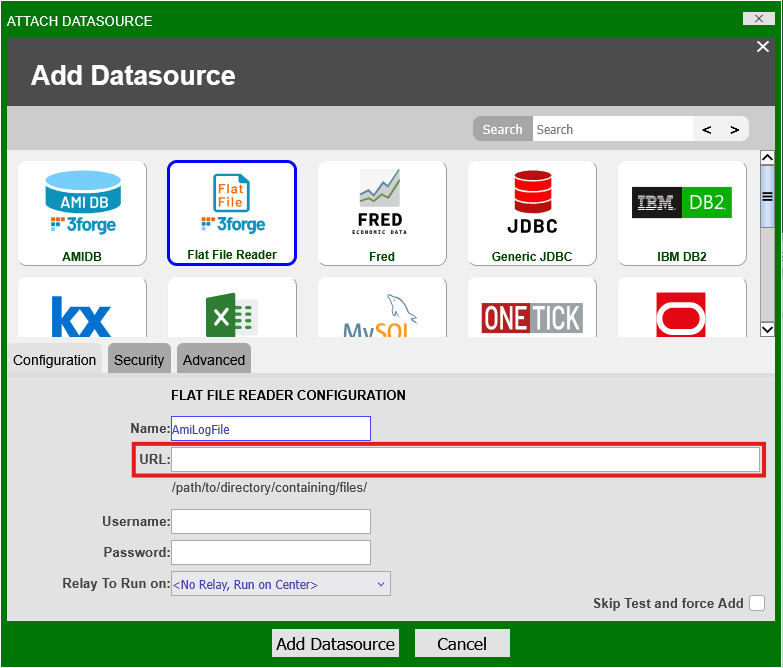Pick the OneTick datasource icon

click(x=532, y=312)
